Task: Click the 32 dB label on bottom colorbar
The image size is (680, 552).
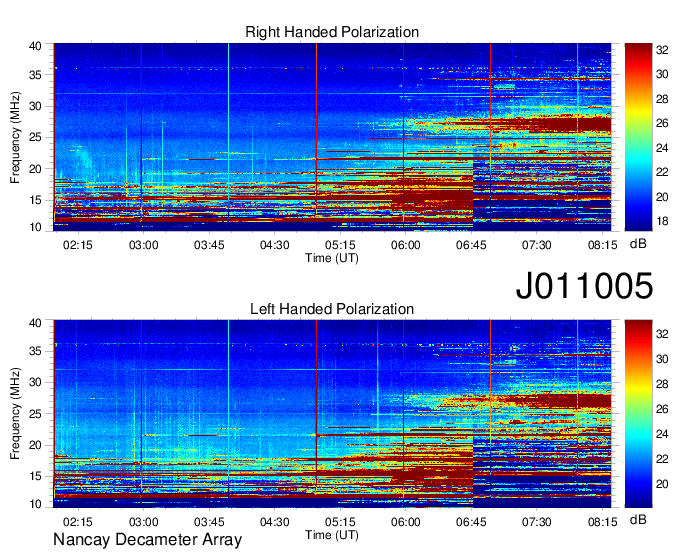Action: (662, 334)
